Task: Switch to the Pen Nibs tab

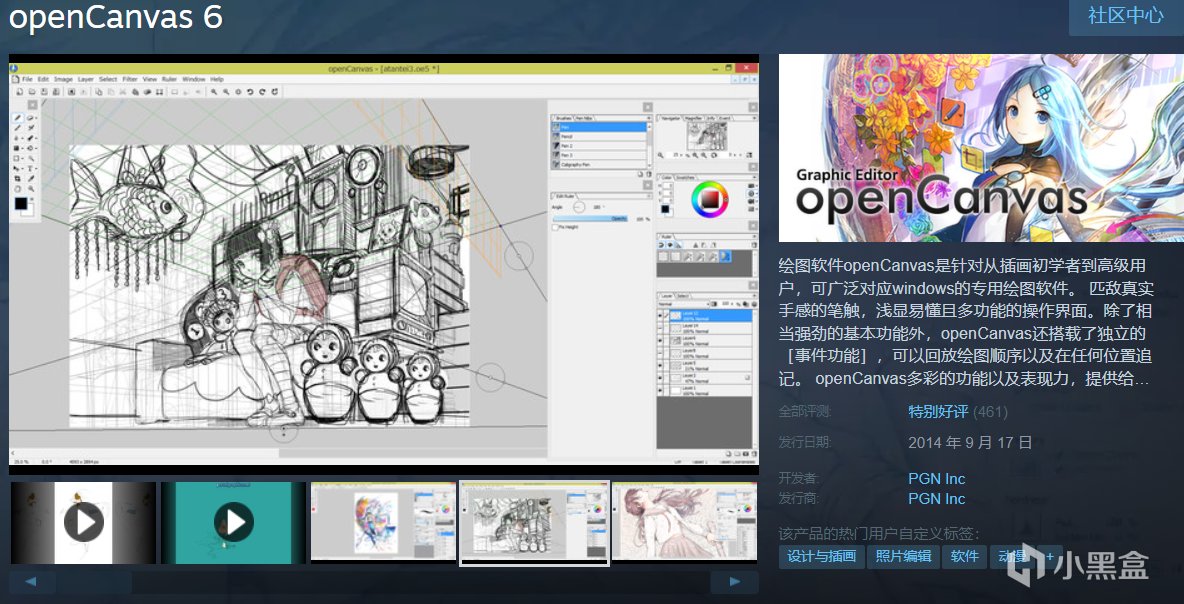Action: coord(584,118)
